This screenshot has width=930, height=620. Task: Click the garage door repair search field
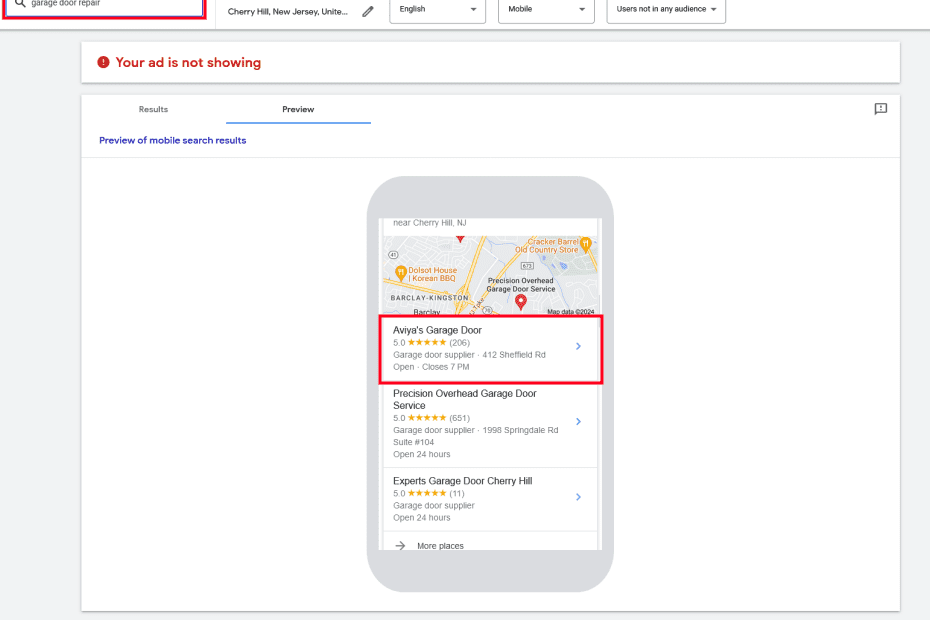click(104, 5)
